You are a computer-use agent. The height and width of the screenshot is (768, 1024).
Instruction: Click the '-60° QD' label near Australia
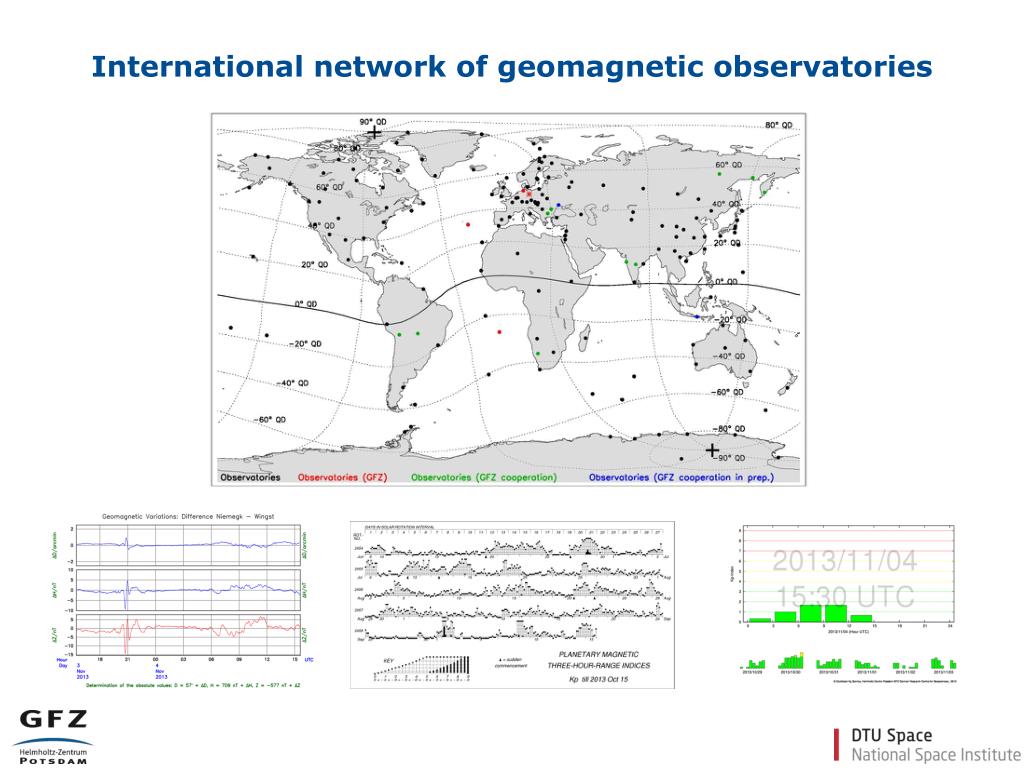(727, 392)
